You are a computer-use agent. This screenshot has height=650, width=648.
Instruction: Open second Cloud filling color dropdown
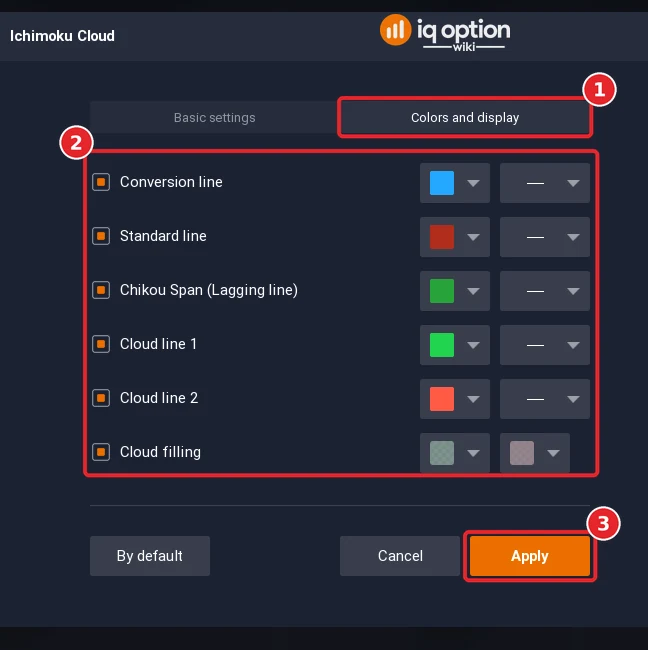534,453
